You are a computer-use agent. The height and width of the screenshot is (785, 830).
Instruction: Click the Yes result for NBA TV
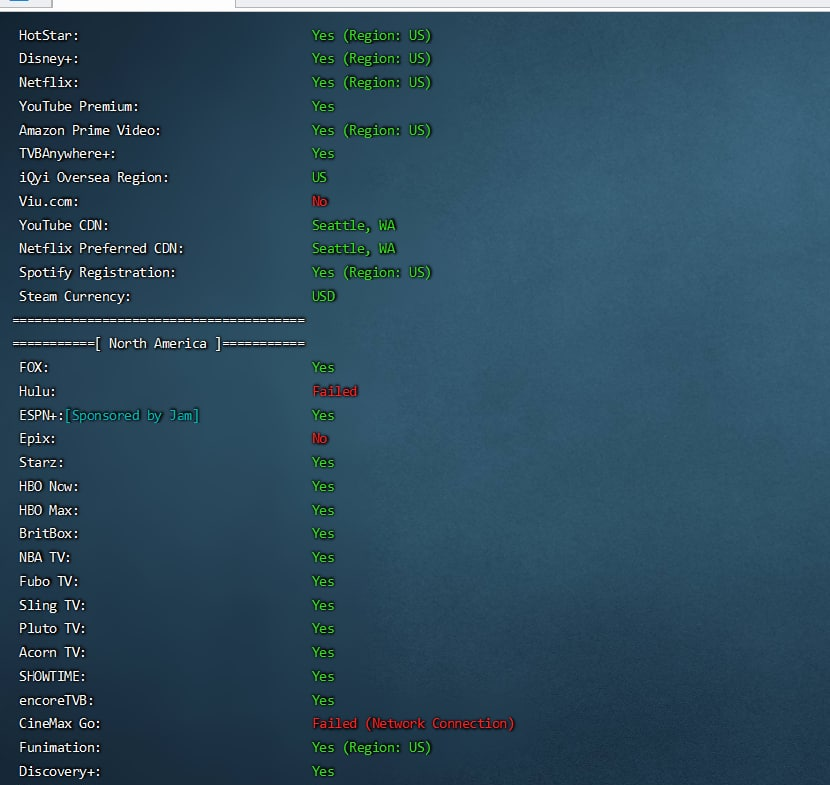323,557
